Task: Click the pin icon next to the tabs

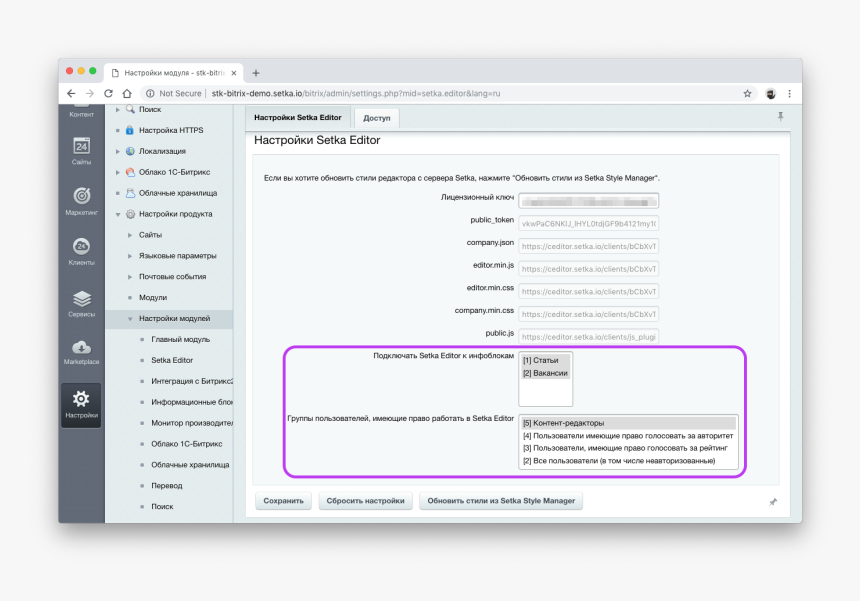Action: [x=780, y=117]
